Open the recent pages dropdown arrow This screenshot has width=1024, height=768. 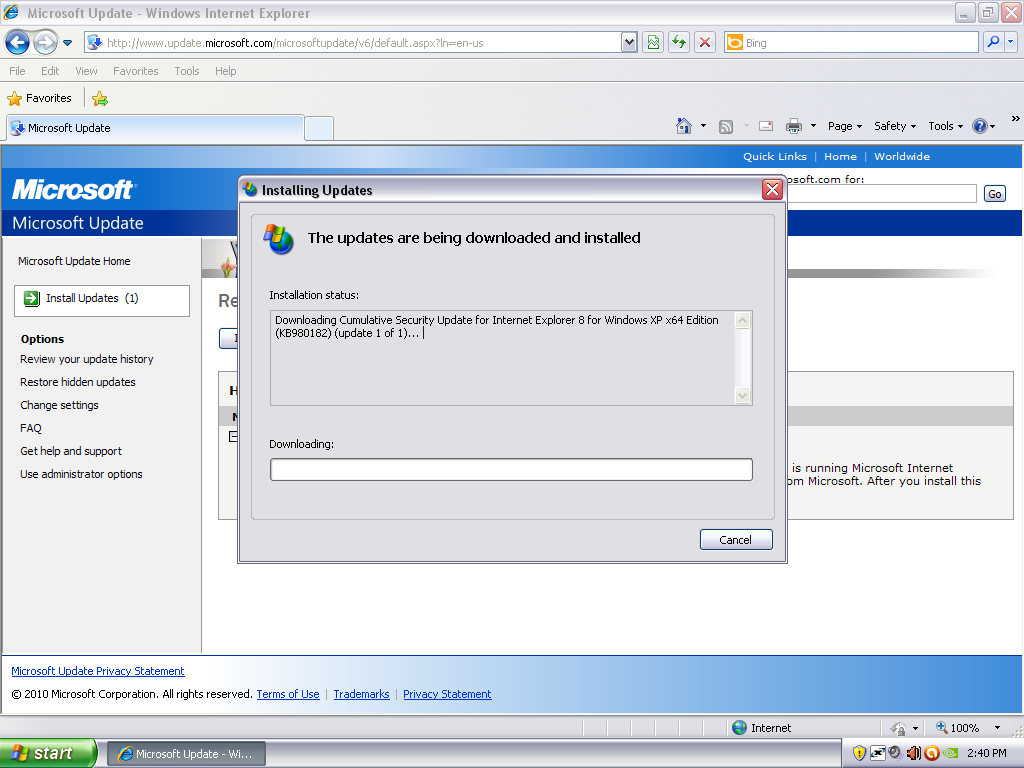67,43
